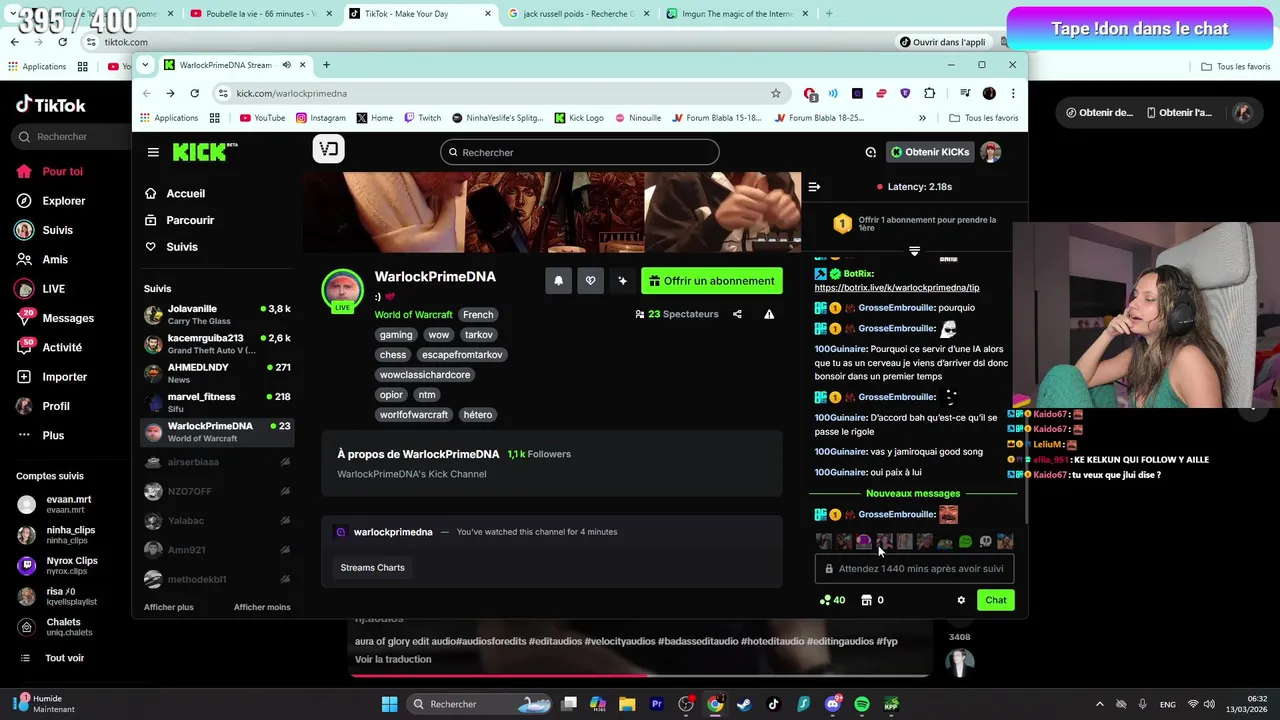The height and width of the screenshot is (720, 1280).
Task: Click the WarlockPrimeDNA streamer avatar
Action: point(342,289)
